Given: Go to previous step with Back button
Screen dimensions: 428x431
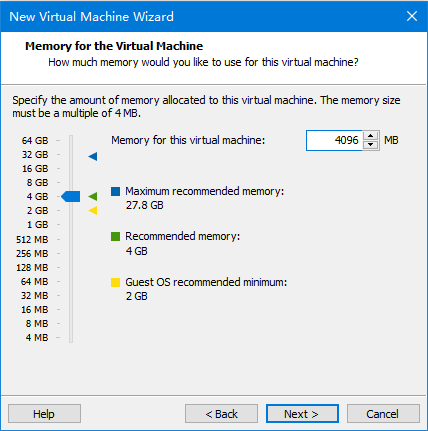Looking at the screenshot, I should pyautogui.click(x=221, y=414).
